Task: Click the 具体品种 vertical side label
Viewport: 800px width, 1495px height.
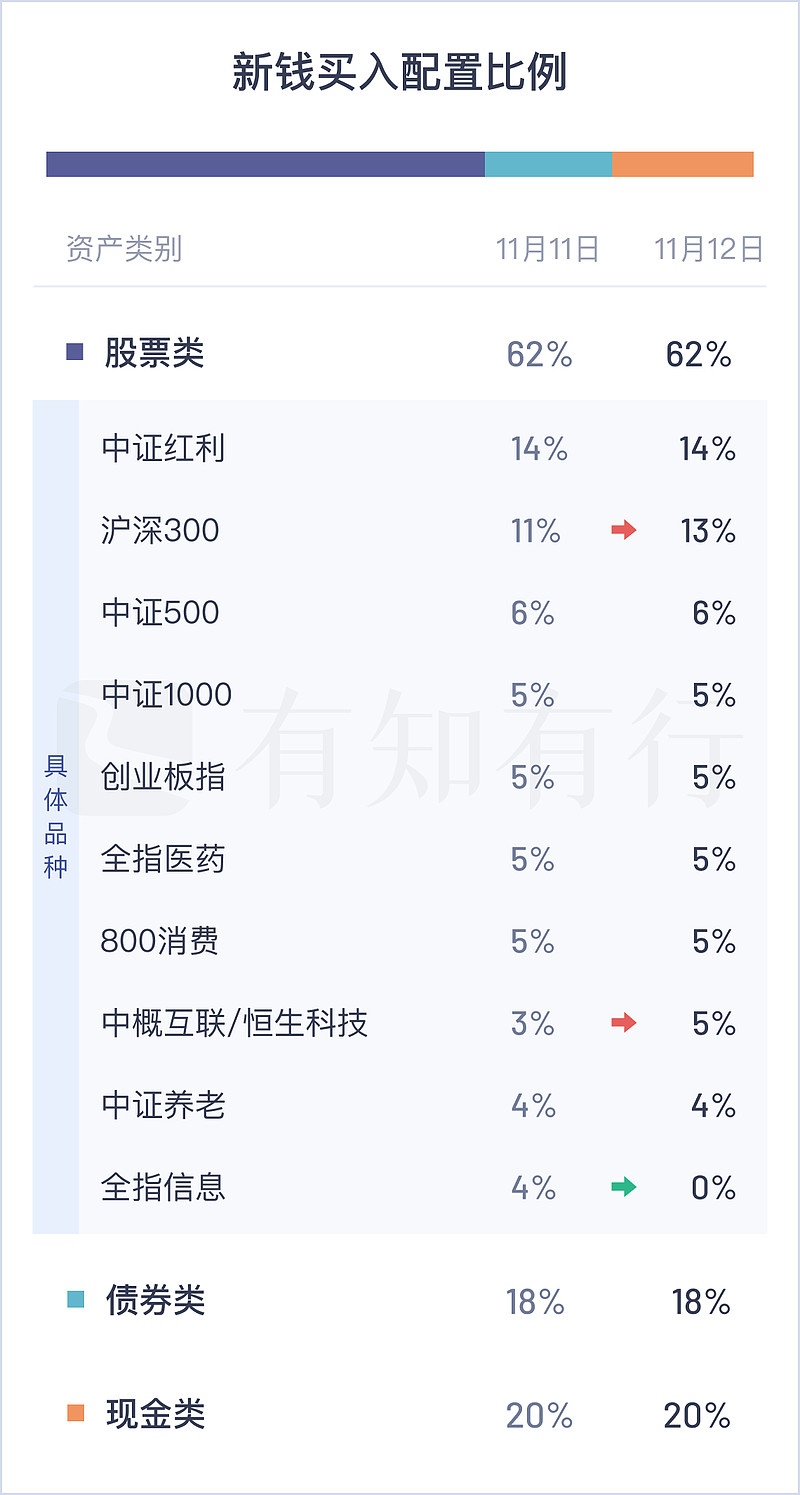Action: 55,817
